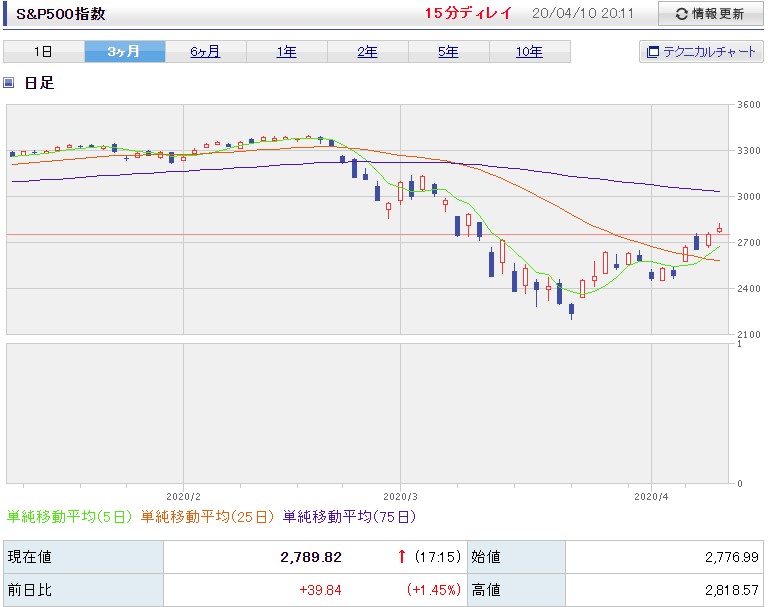The image size is (768, 607).
Task: Click the 始値 label cell
Action: [x=516, y=557]
